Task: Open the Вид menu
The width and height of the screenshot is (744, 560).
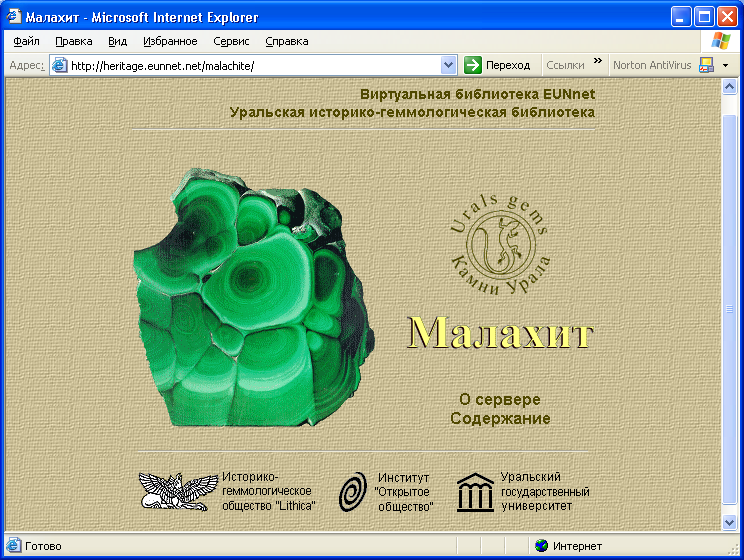Action: pyautogui.click(x=117, y=41)
